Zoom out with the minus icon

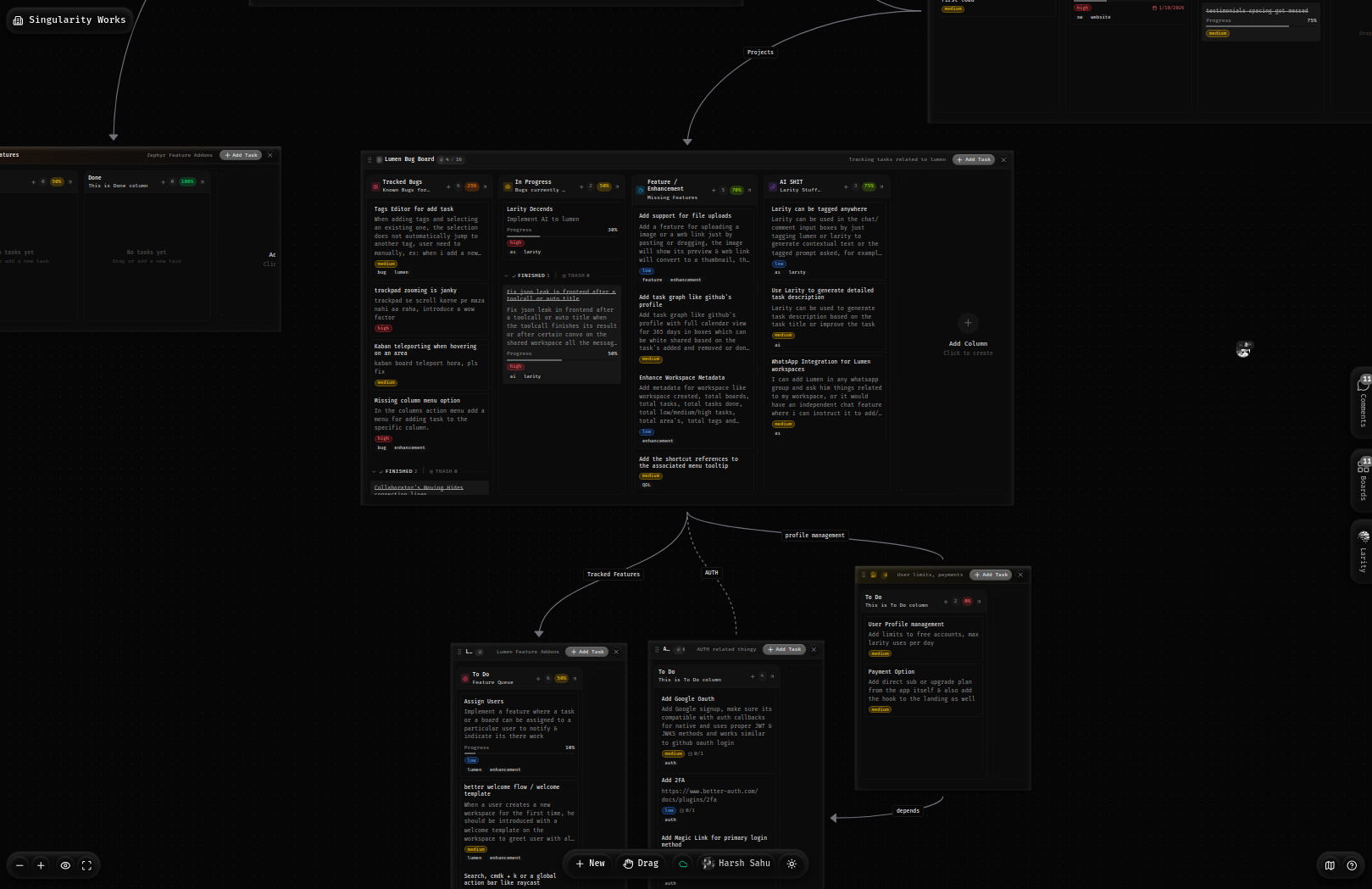(19, 865)
